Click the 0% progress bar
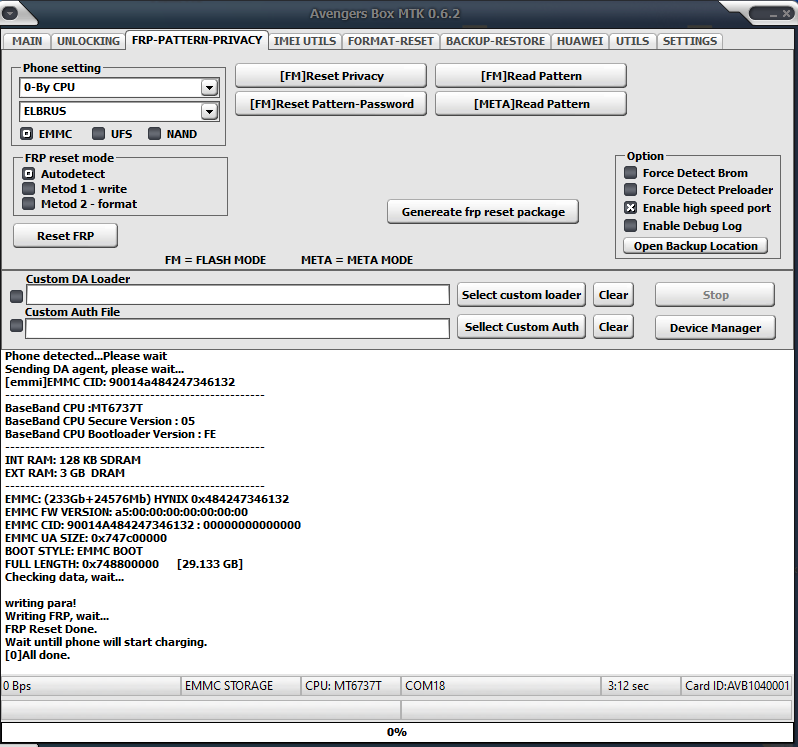Image resolution: width=798 pixels, height=747 pixels. click(397, 732)
